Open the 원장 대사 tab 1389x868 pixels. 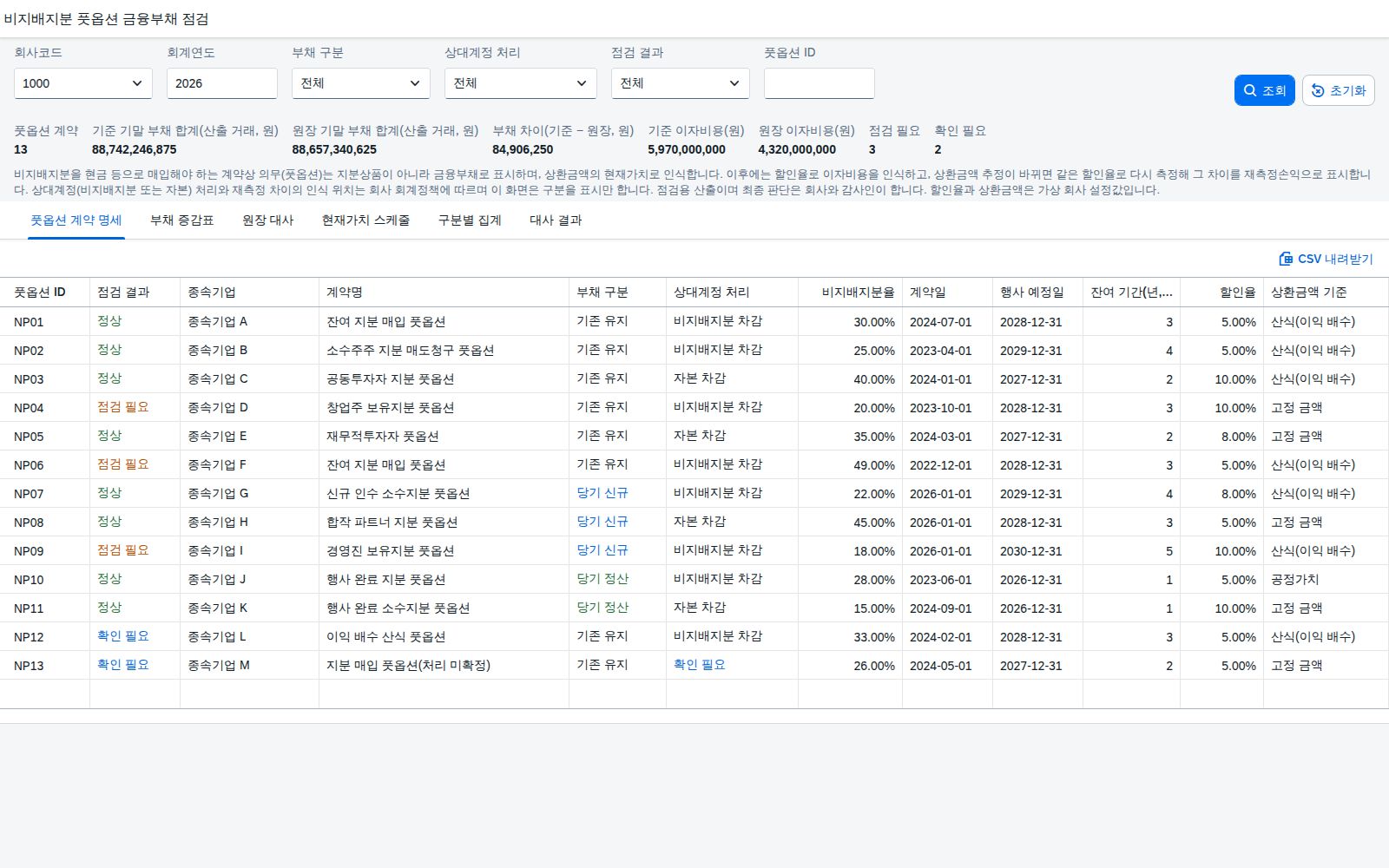click(267, 220)
